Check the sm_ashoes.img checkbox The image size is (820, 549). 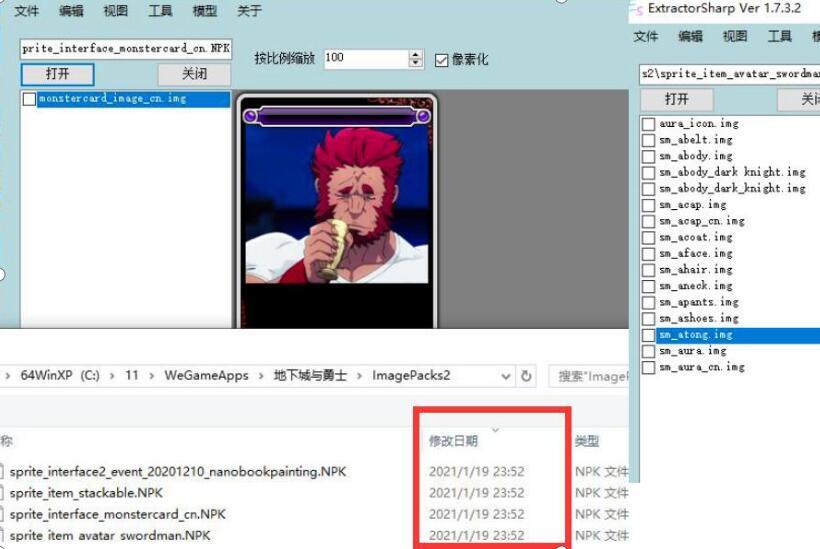(648, 318)
